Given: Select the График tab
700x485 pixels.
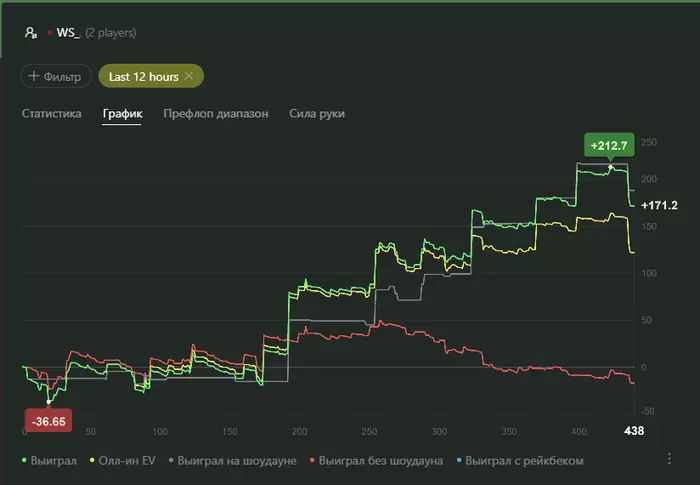Looking at the screenshot, I should click(x=122, y=113).
